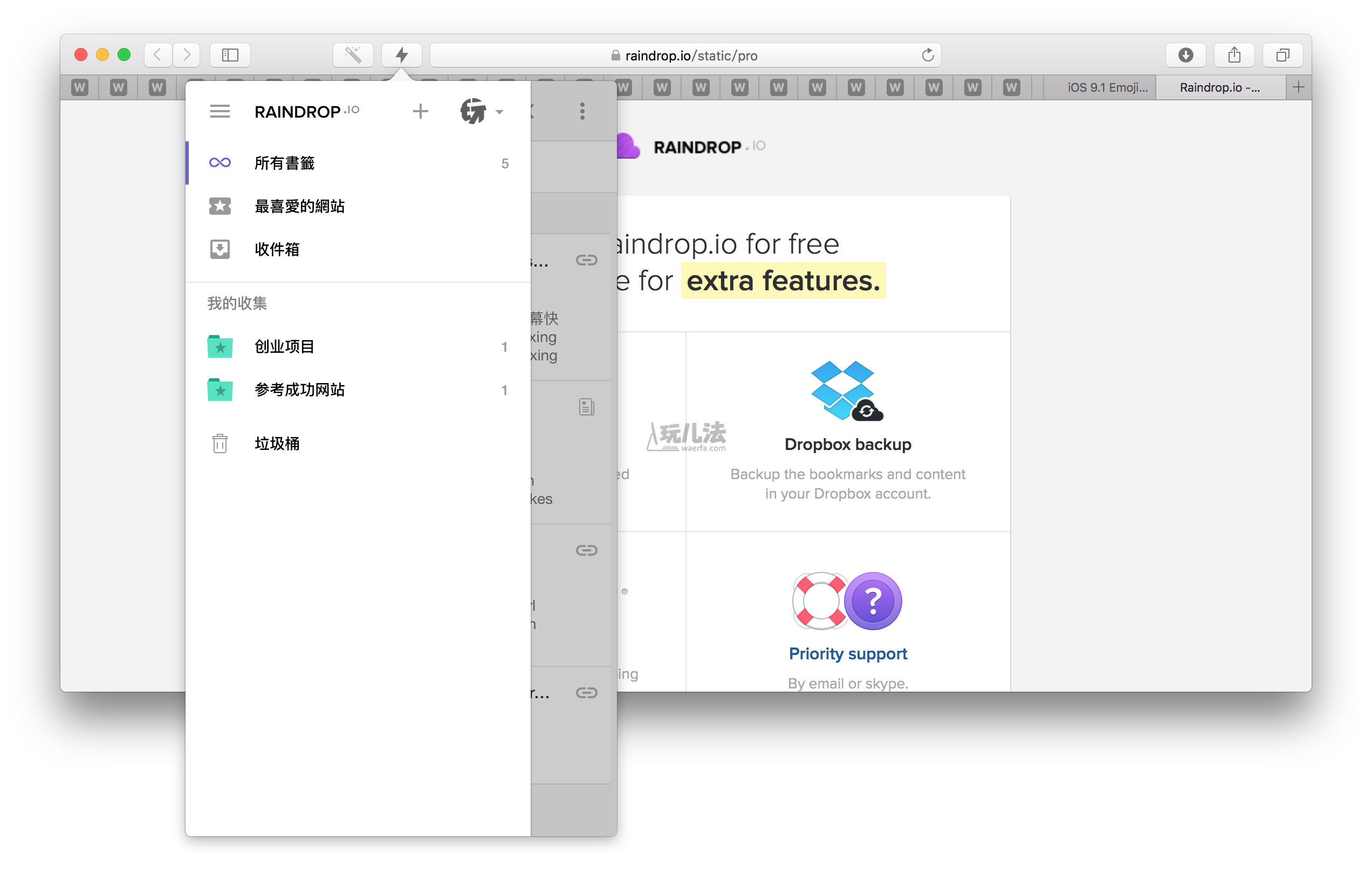
Task: Click the last pinned W tab before iOS tab
Action: pyautogui.click(x=1012, y=87)
